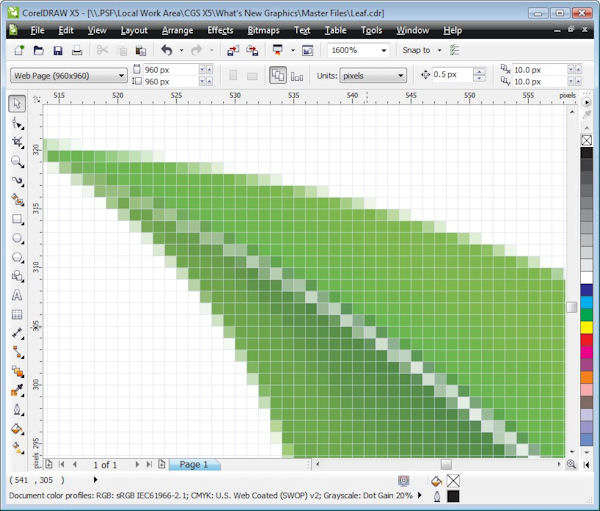Viewport: 600px width, 511px height.
Task: Select the Zoom tool in the toolbox
Action: 17,161
